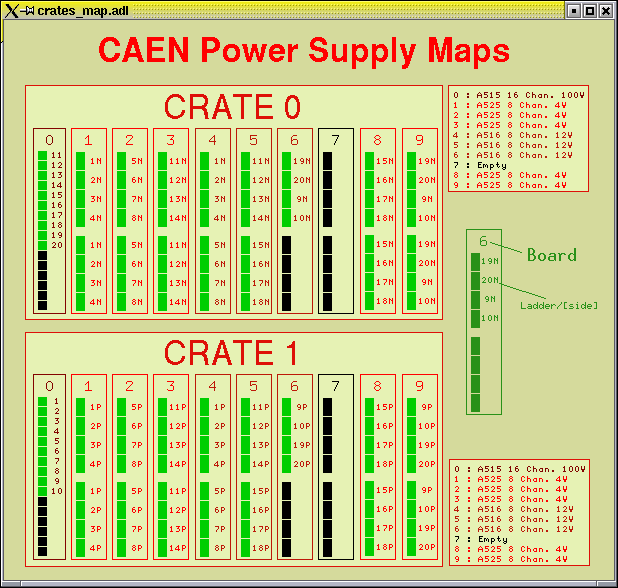Click dark green indicator beside 20N in legend board 6
The image size is (618, 588).
tap(476, 280)
